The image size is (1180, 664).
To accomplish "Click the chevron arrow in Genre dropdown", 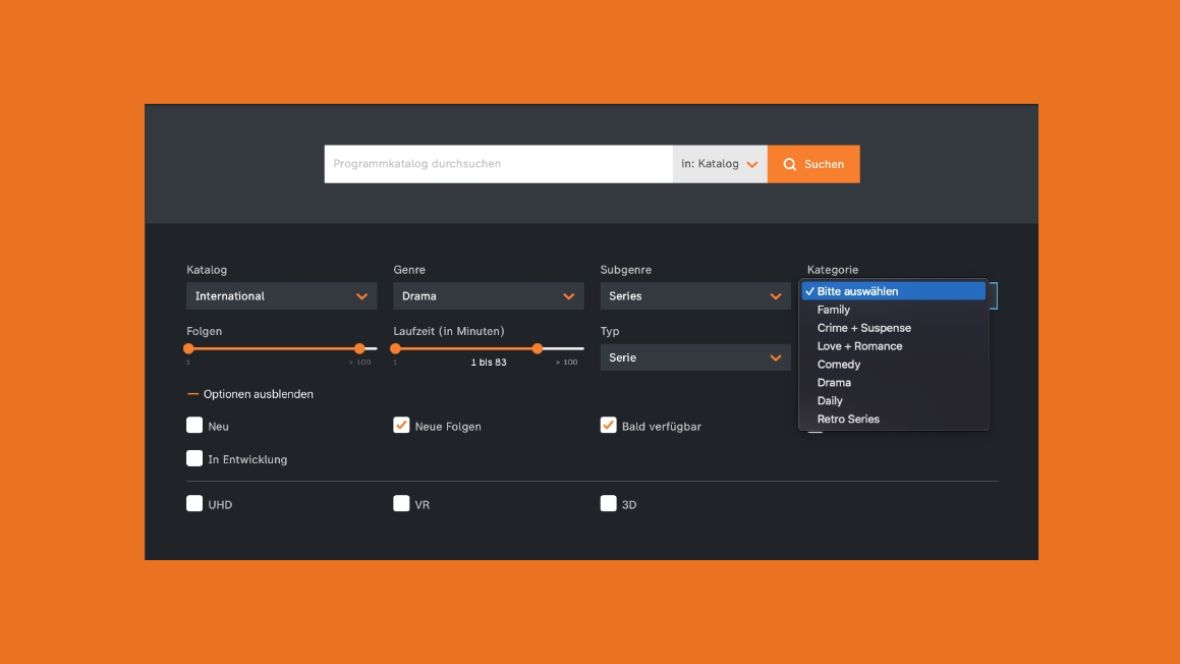I will click(568, 297).
